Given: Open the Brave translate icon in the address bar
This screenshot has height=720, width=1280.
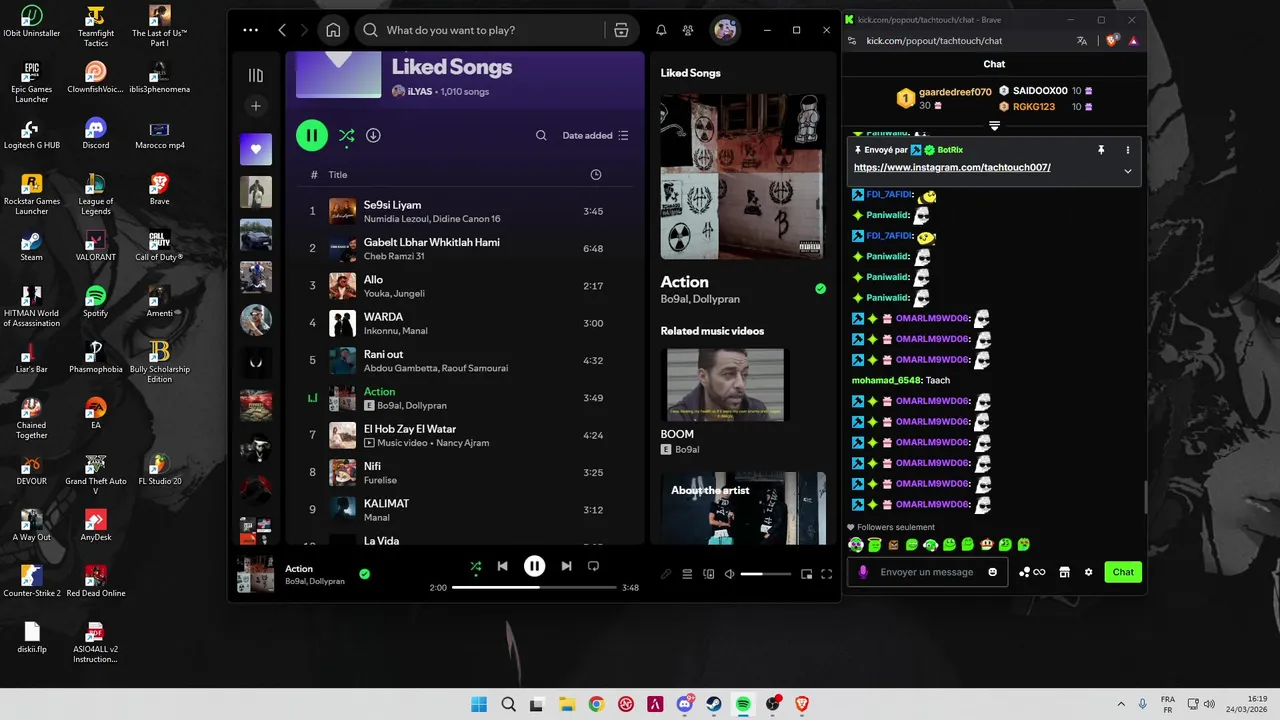Looking at the screenshot, I should [1082, 41].
